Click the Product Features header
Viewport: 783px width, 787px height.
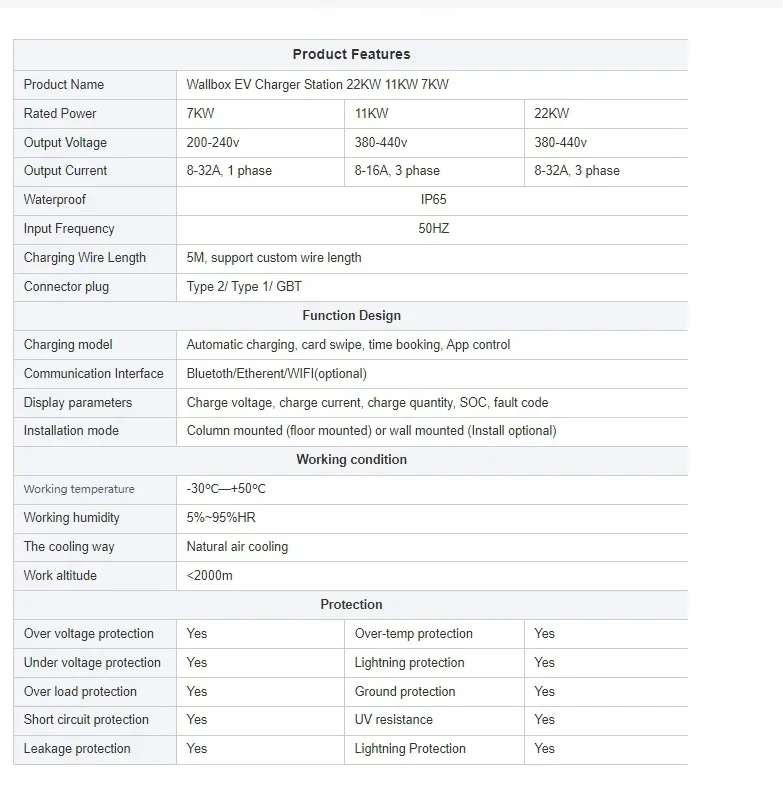(x=351, y=54)
